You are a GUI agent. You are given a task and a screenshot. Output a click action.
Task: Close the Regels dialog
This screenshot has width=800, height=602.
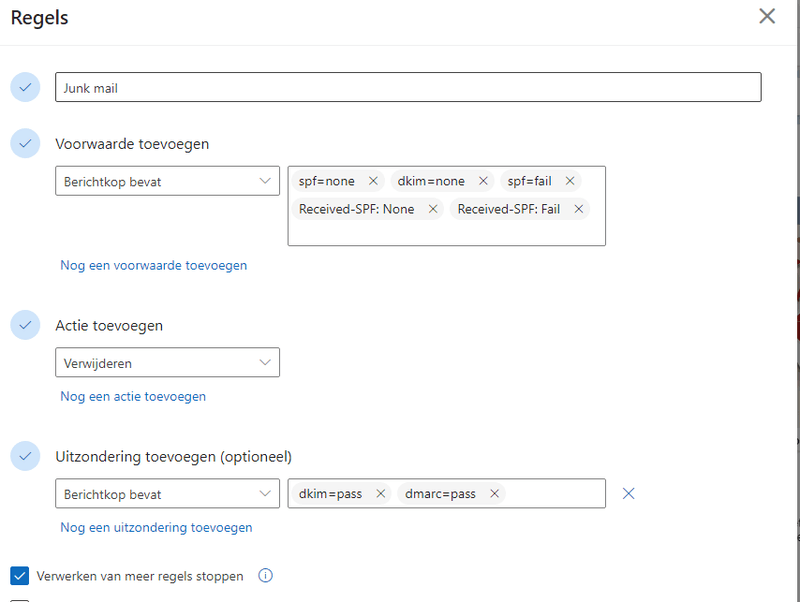(x=767, y=16)
